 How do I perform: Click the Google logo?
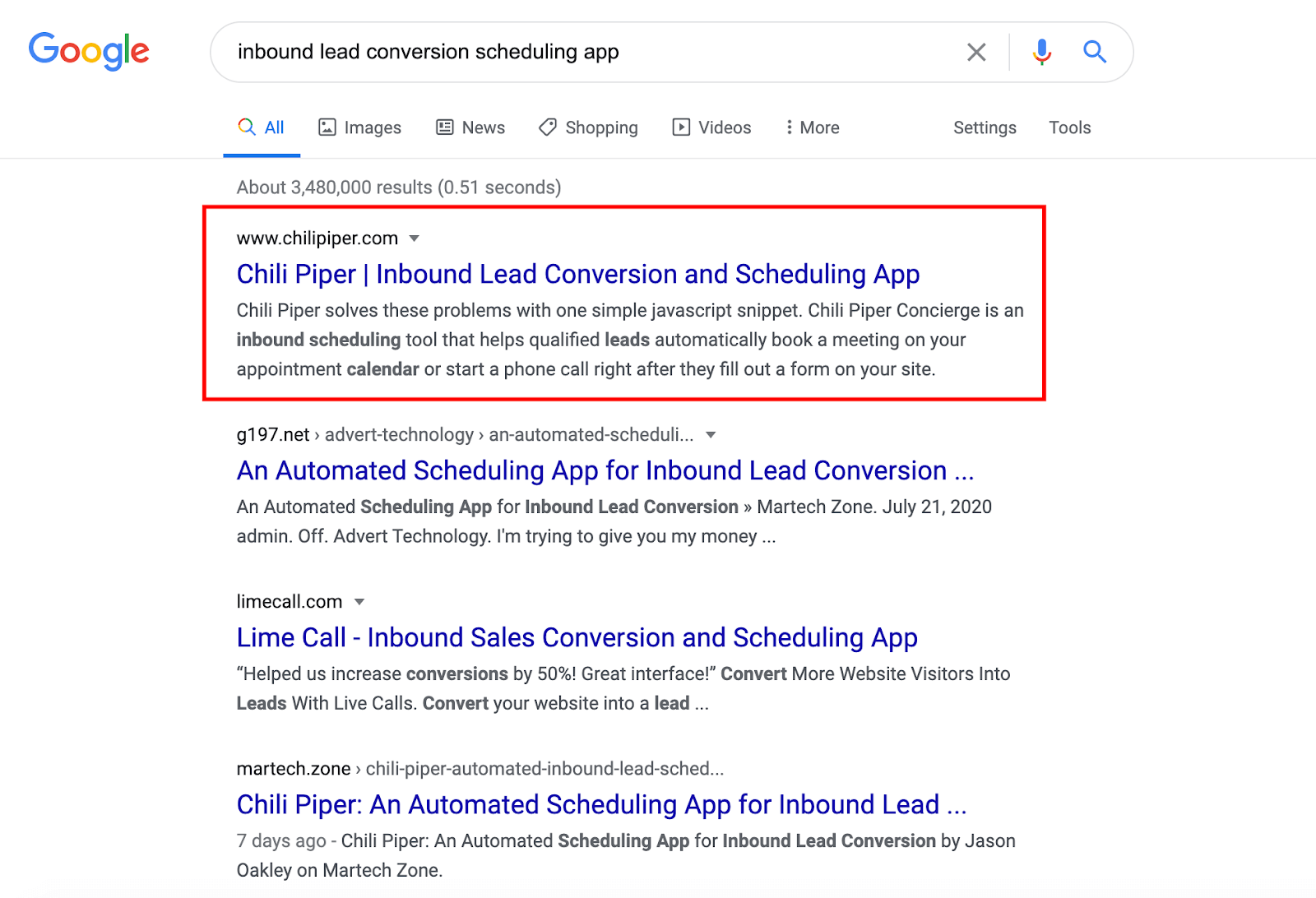(x=89, y=51)
